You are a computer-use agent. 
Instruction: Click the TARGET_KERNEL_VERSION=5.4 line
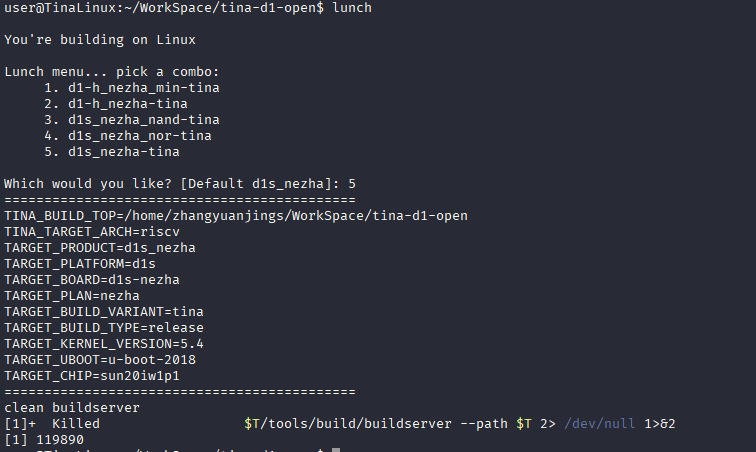pos(104,344)
